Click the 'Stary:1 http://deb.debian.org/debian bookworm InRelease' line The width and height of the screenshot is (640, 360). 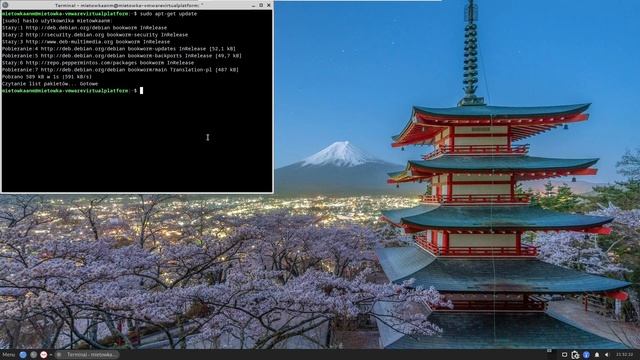click(84, 28)
